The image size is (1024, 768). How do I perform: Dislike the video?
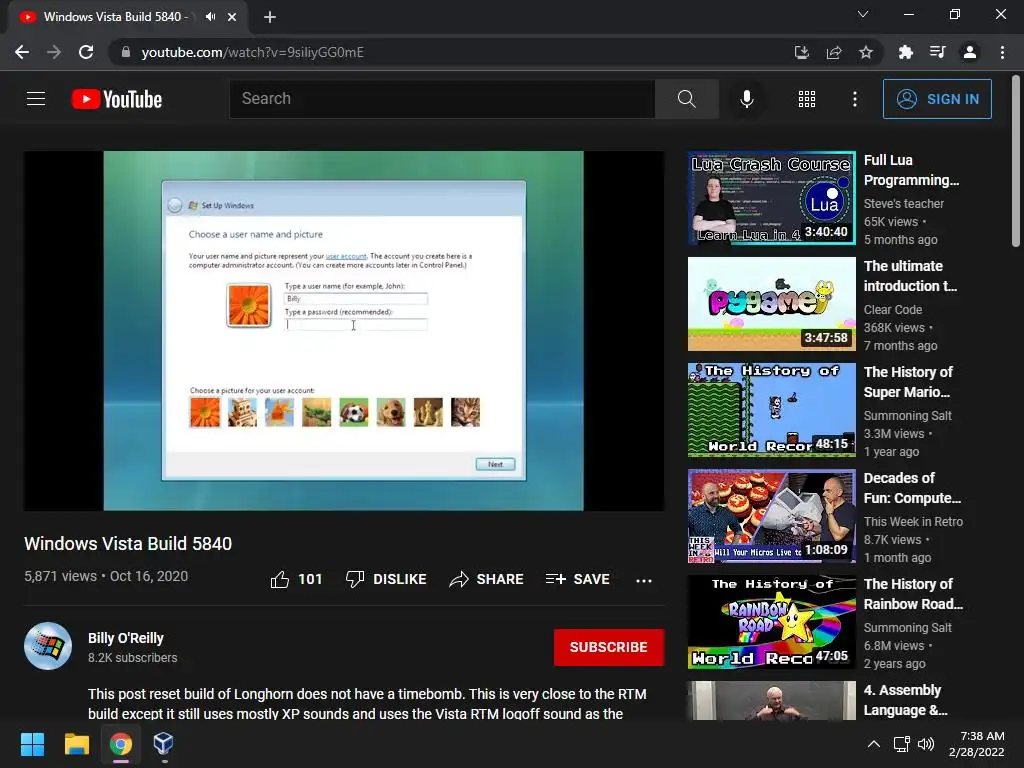[x=386, y=579]
